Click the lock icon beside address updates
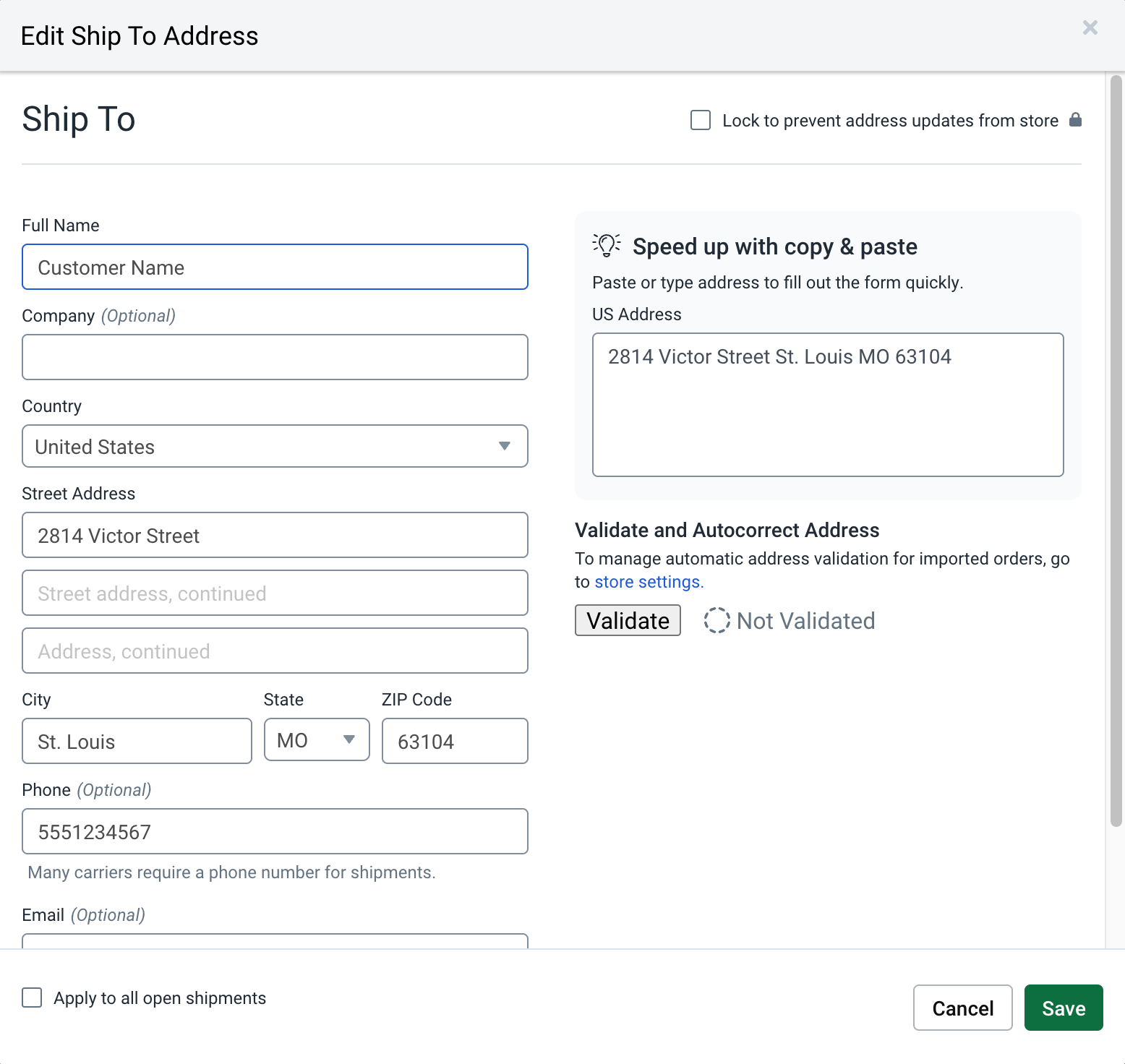Image resolution: width=1125 pixels, height=1064 pixels. coord(1075,120)
